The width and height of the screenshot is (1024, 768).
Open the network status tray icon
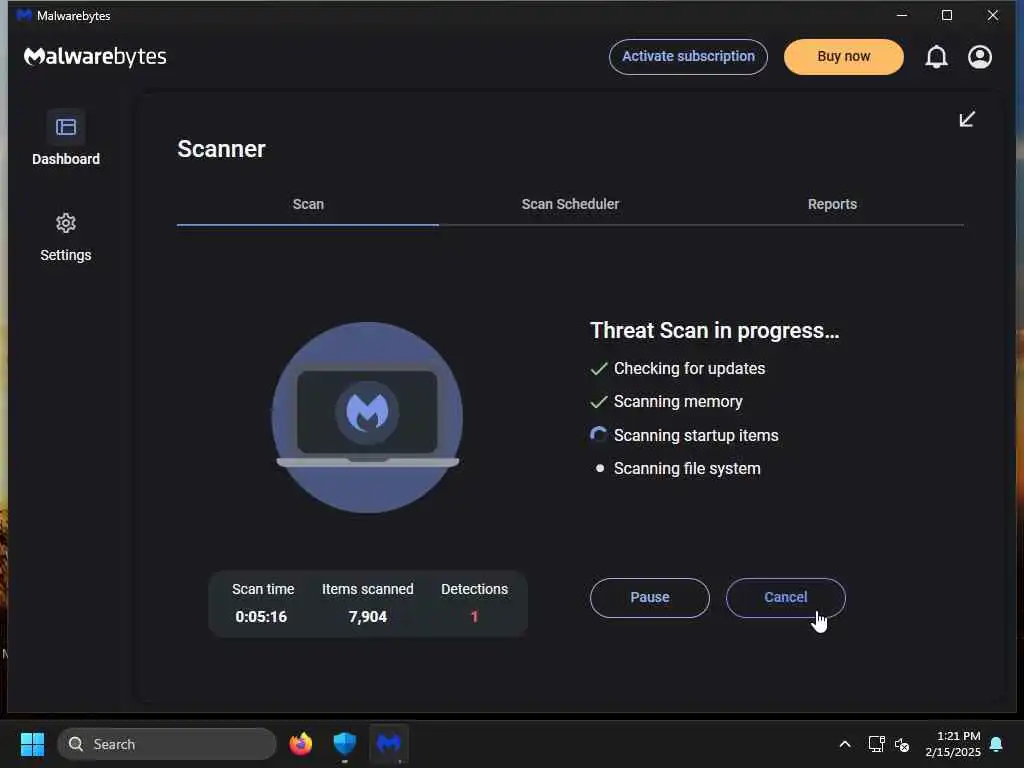(x=876, y=744)
